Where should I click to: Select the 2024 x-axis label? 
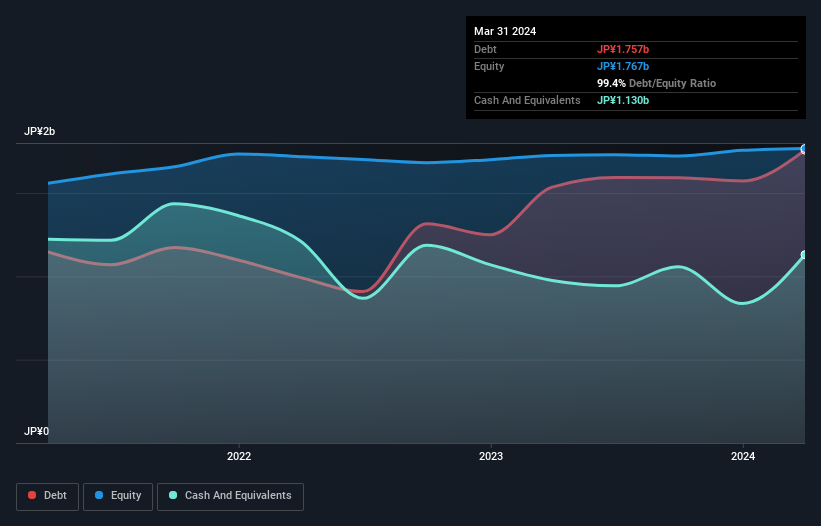[743, 456]
